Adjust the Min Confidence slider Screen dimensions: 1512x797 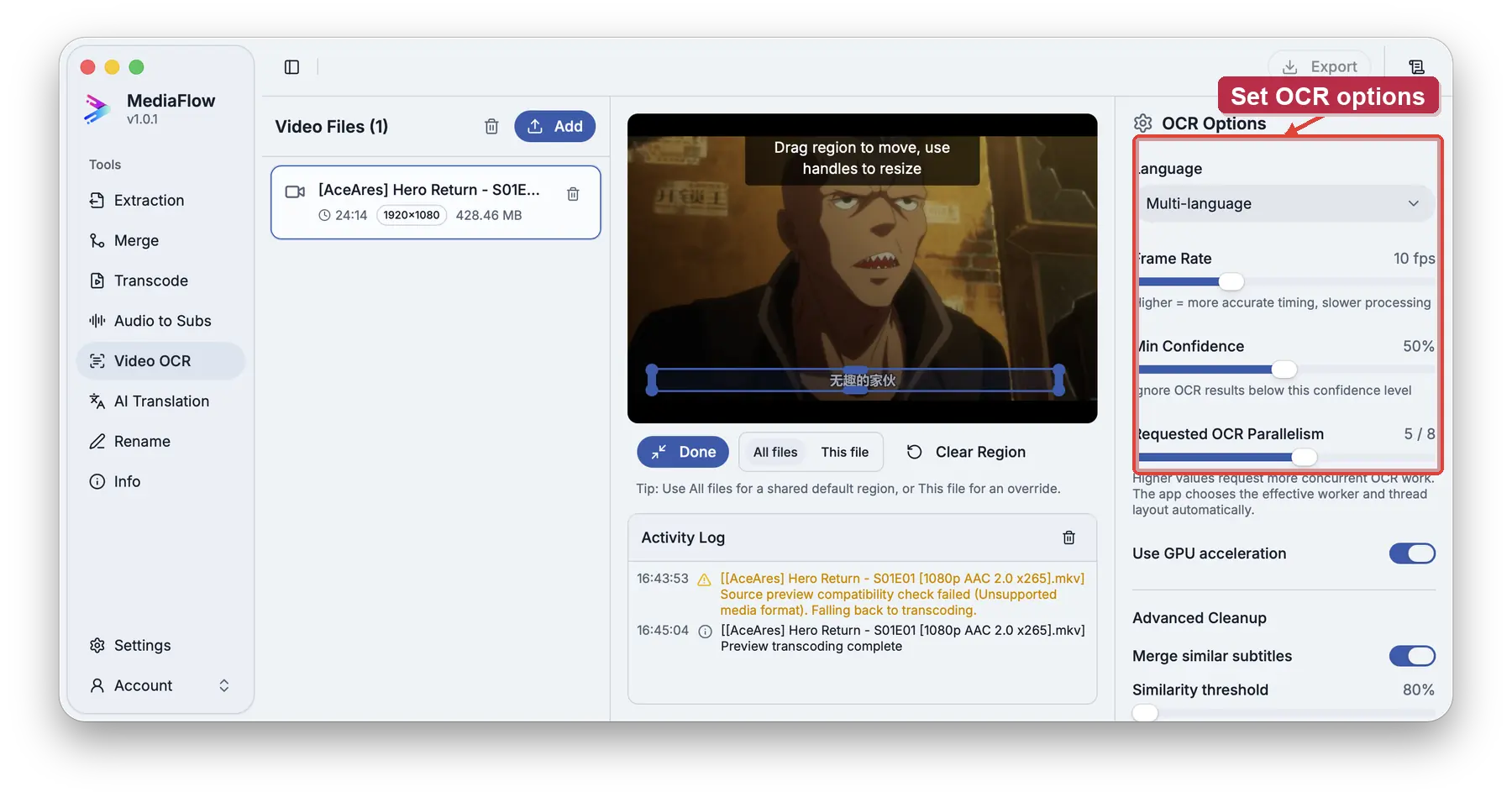1284,370
